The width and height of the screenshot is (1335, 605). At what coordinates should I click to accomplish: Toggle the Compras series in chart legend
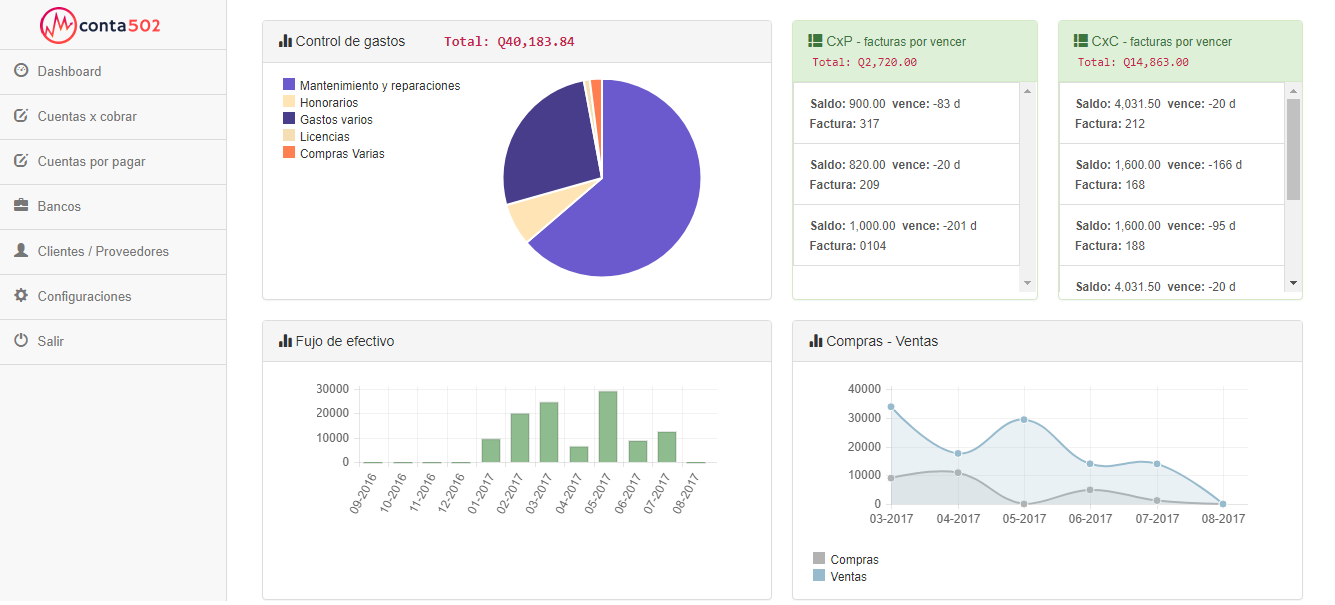coord(845,560)
